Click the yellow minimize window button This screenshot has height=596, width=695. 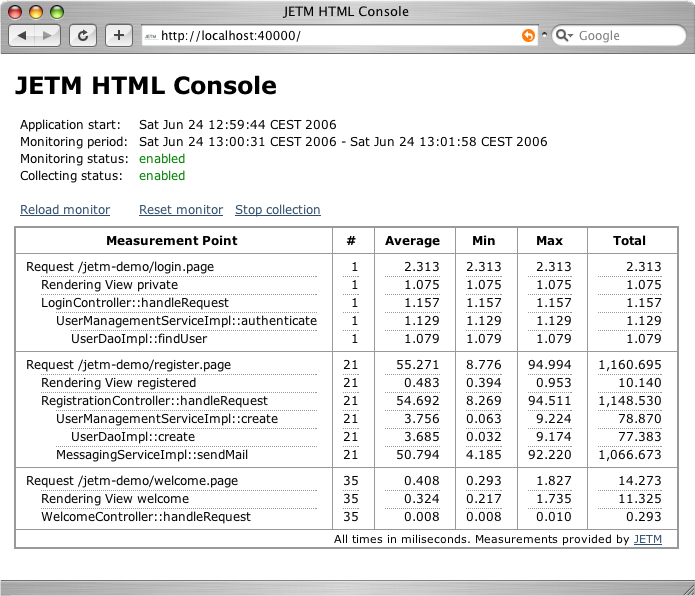tap(36, 12)
